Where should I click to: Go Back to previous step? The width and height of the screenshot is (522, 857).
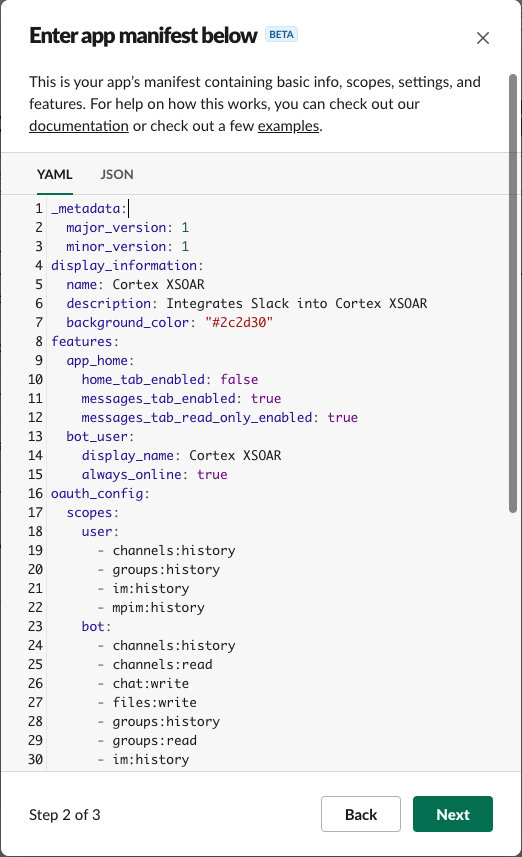pyautogui.click(x=361, y=814)
